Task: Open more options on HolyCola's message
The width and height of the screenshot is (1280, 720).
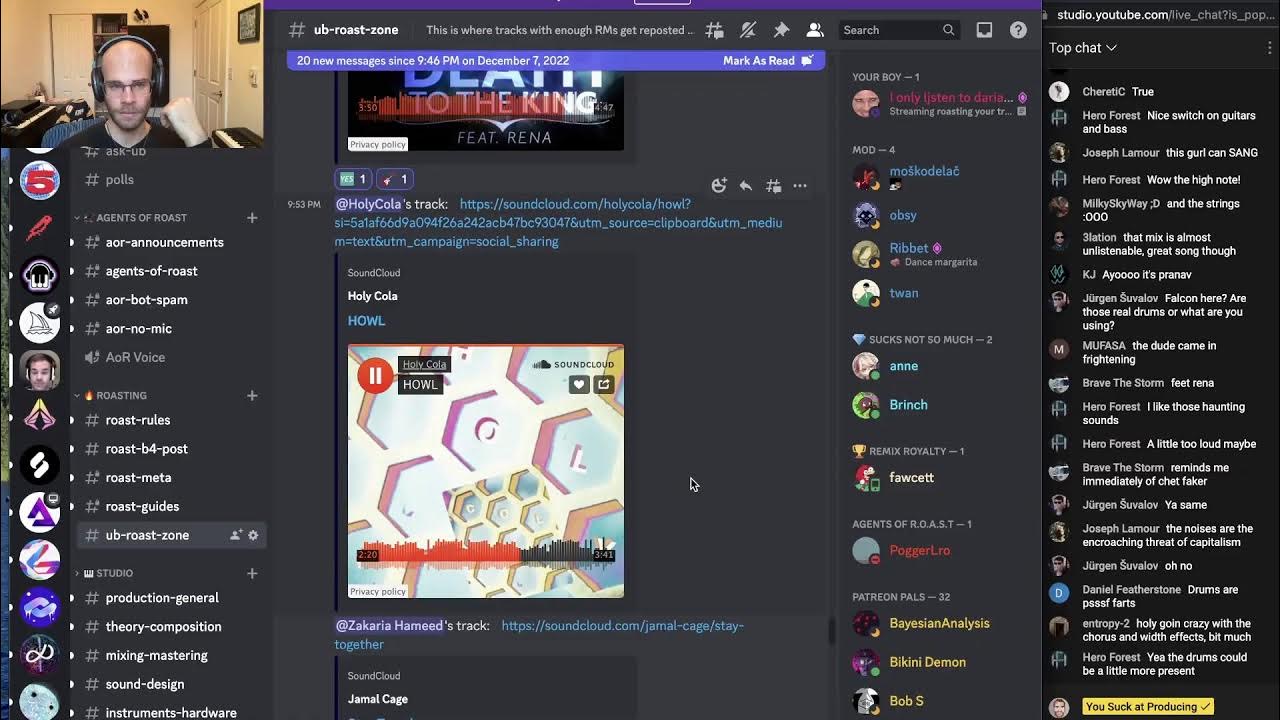Action: 800,185
